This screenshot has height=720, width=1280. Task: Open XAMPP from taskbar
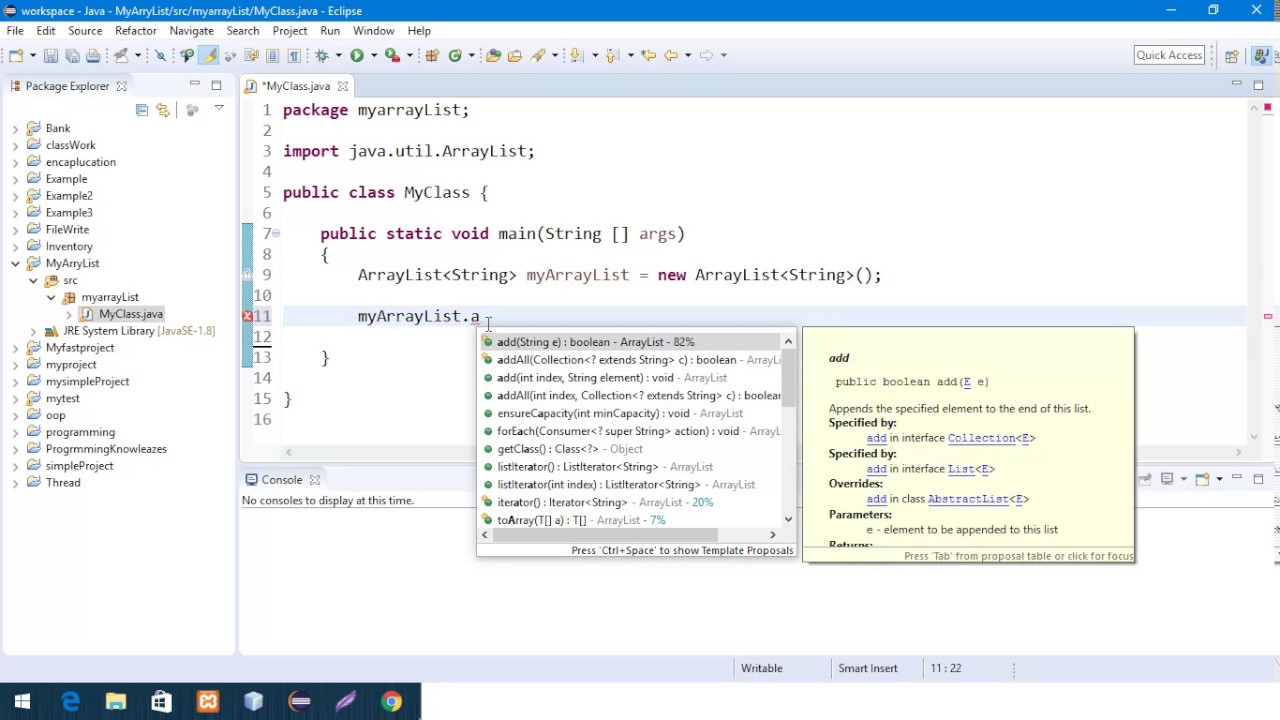(208, 702)
